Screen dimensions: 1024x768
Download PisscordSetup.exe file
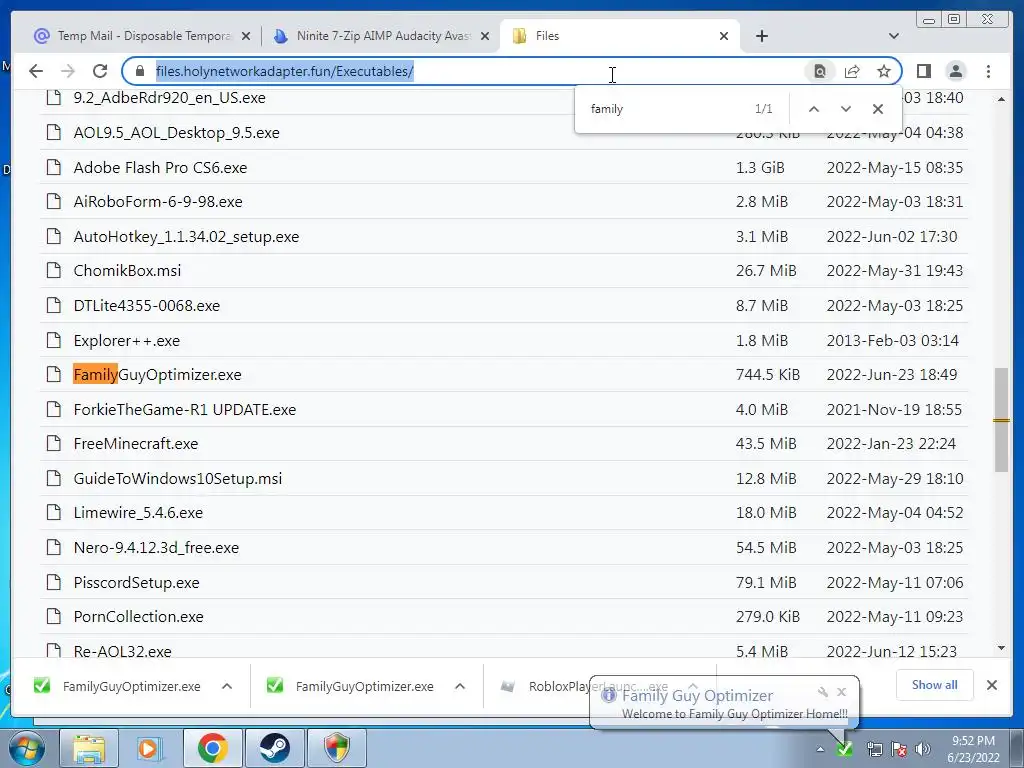136,582
